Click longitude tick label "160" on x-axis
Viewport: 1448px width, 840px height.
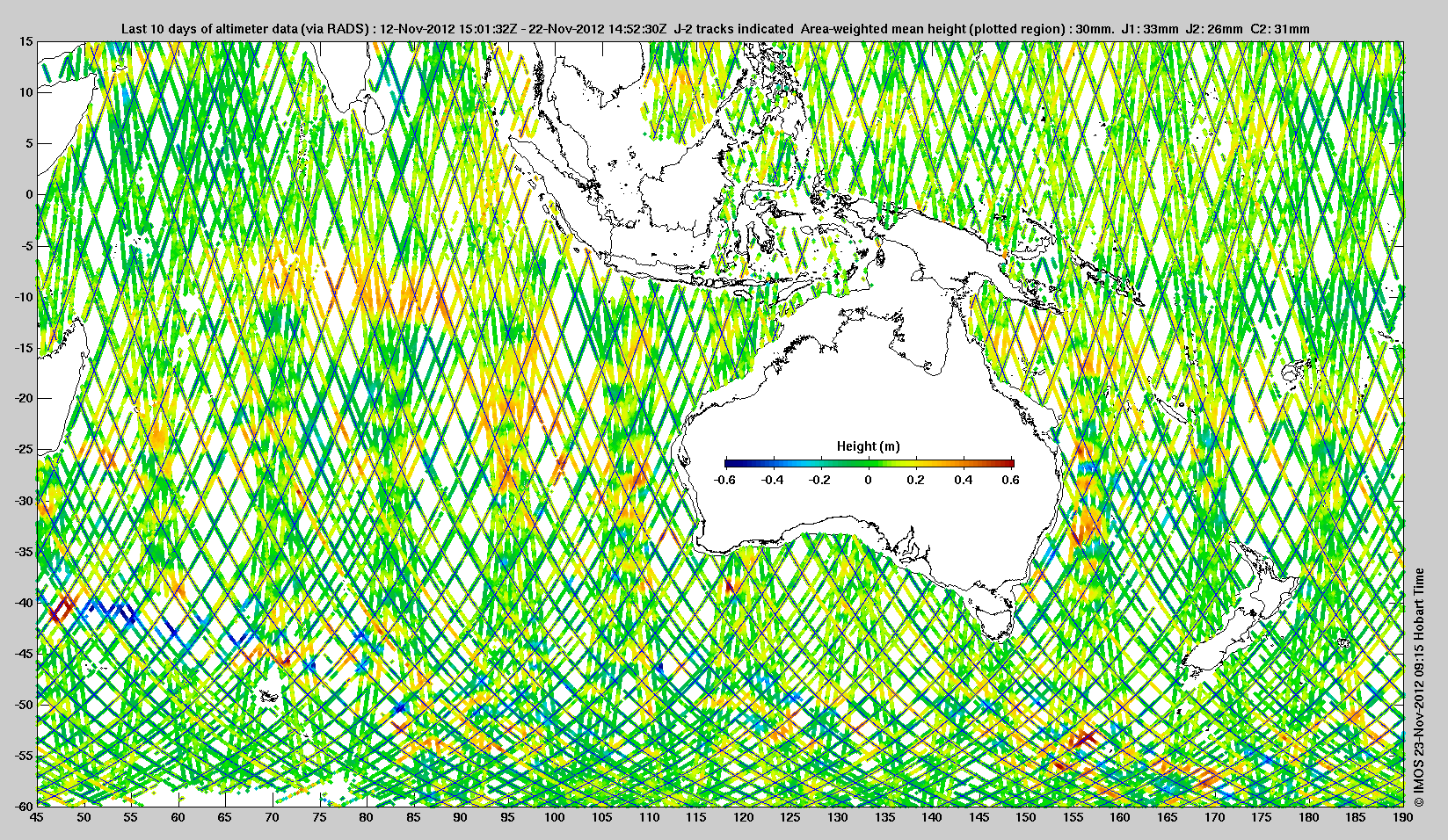click(x=1120, y=817)
